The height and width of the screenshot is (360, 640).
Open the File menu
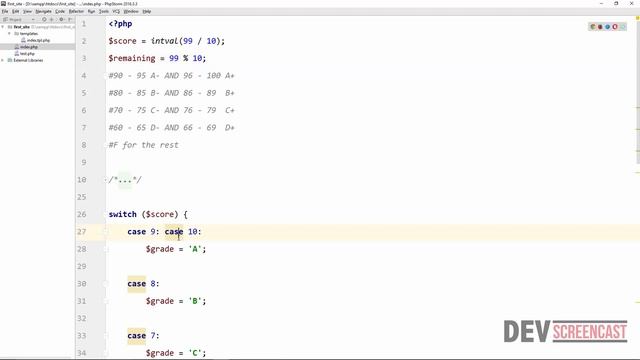(5, 11)
